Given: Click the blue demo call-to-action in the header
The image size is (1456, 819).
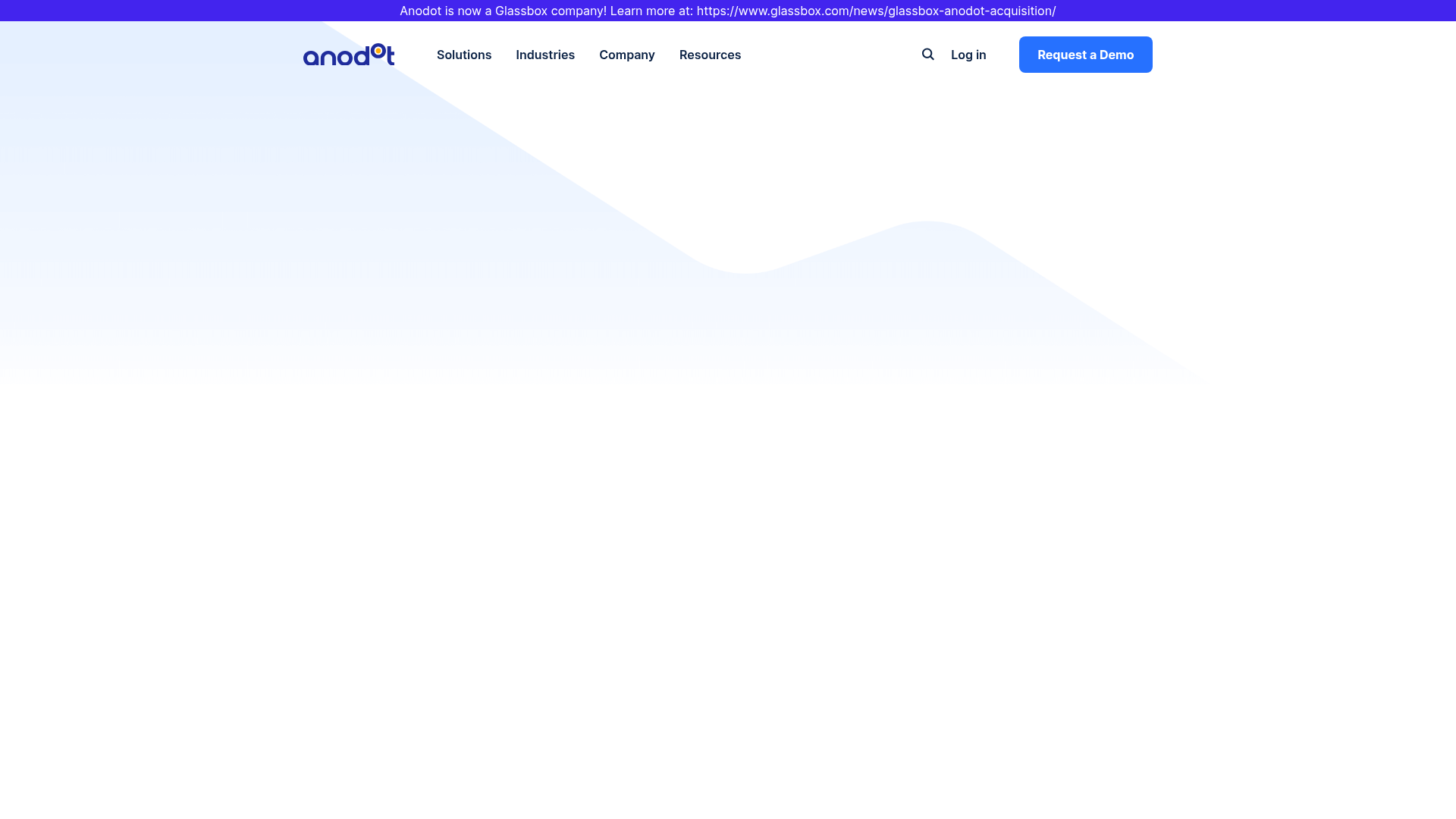Looking at the screenshot, I should tap(1085, 54).
